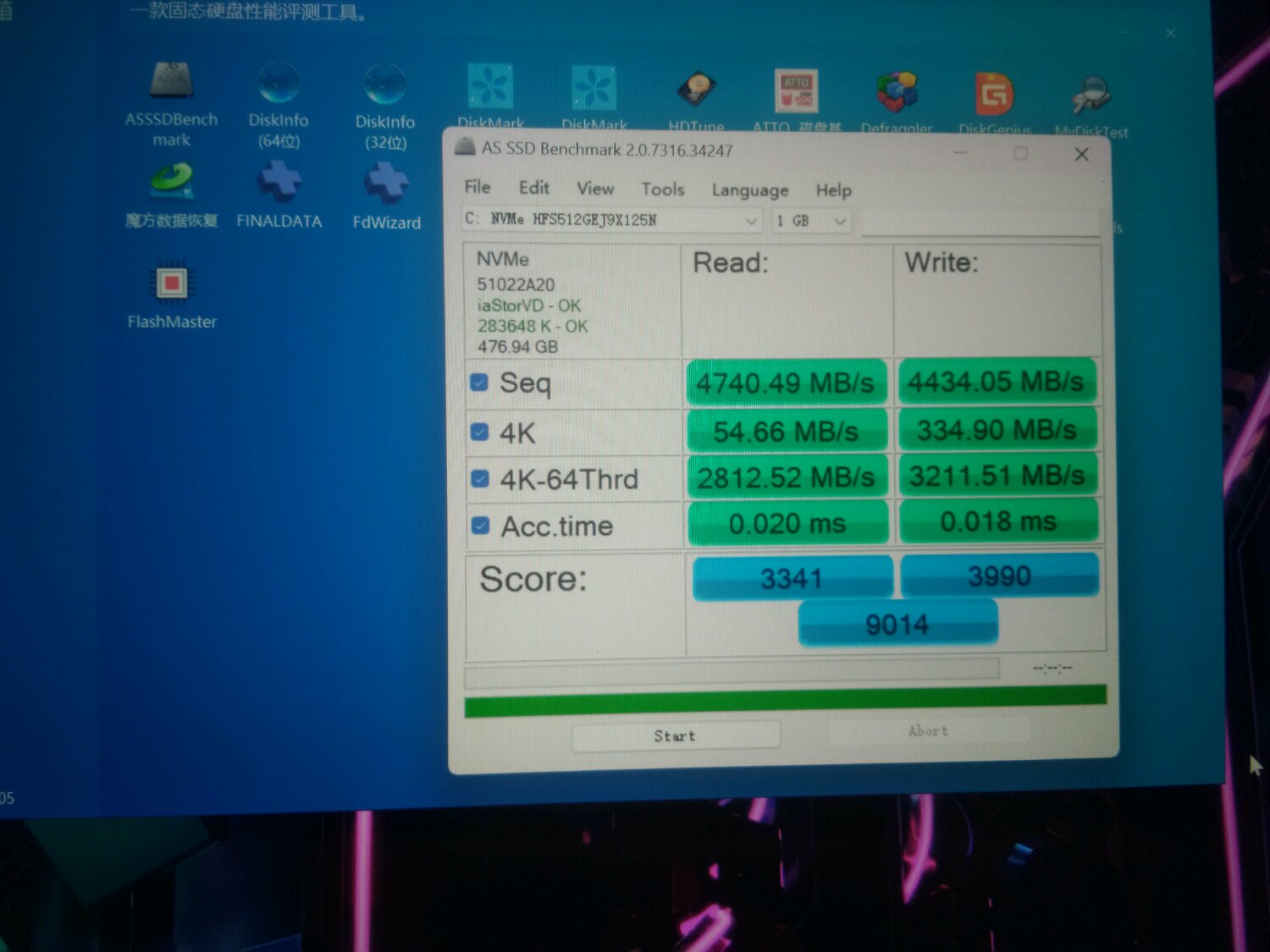1270x952 pixels.
Task: Launch the MyDiskTest magnifier icon
Action: (x=1091, y=95)
